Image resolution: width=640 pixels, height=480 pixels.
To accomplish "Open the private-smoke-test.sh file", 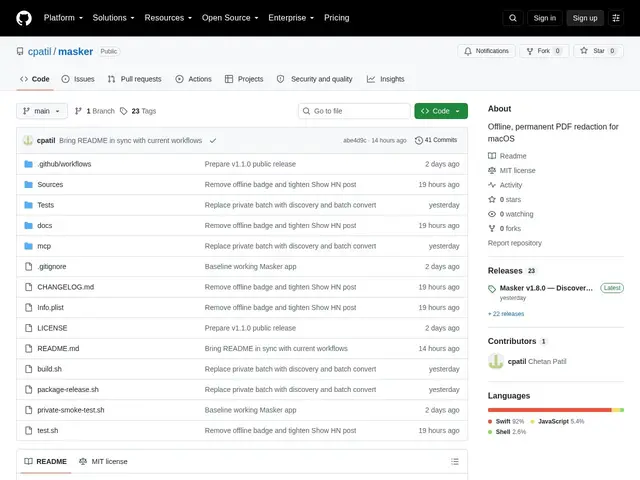I will pyautogui.click(x=71, y=410).
